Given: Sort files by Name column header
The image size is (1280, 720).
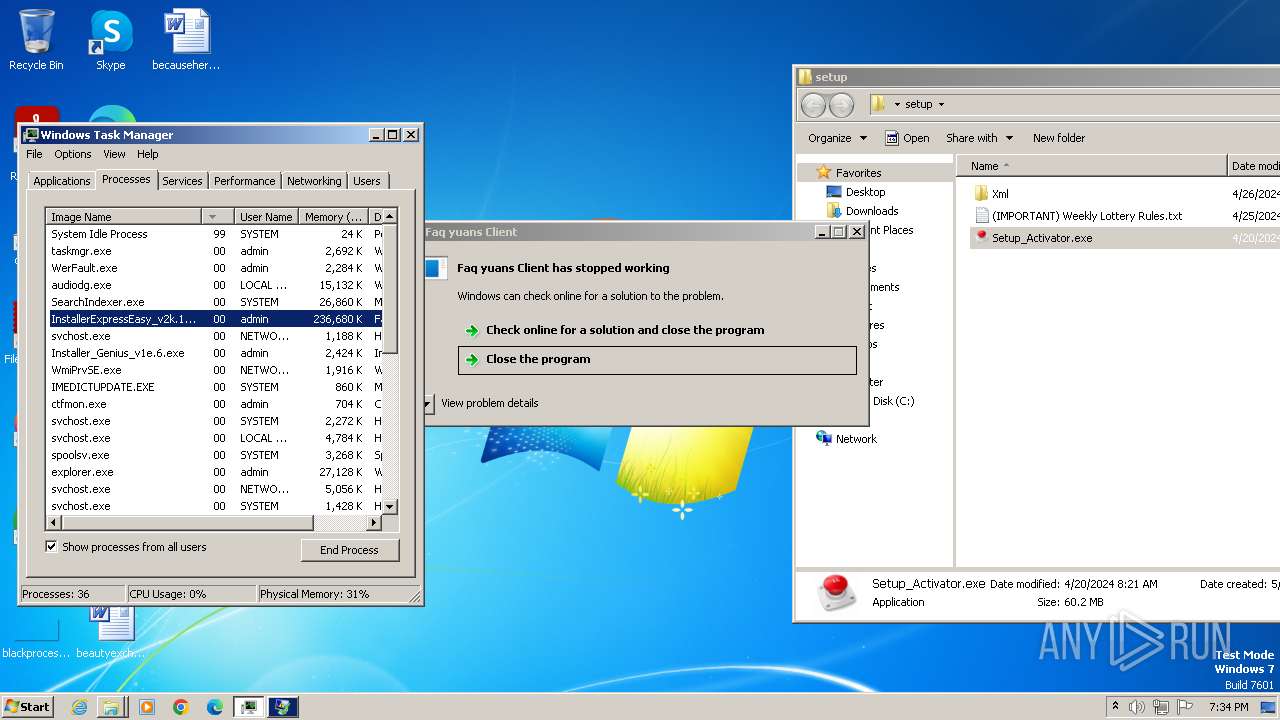Looking at the screenshot, I should tap(1092, 166).
